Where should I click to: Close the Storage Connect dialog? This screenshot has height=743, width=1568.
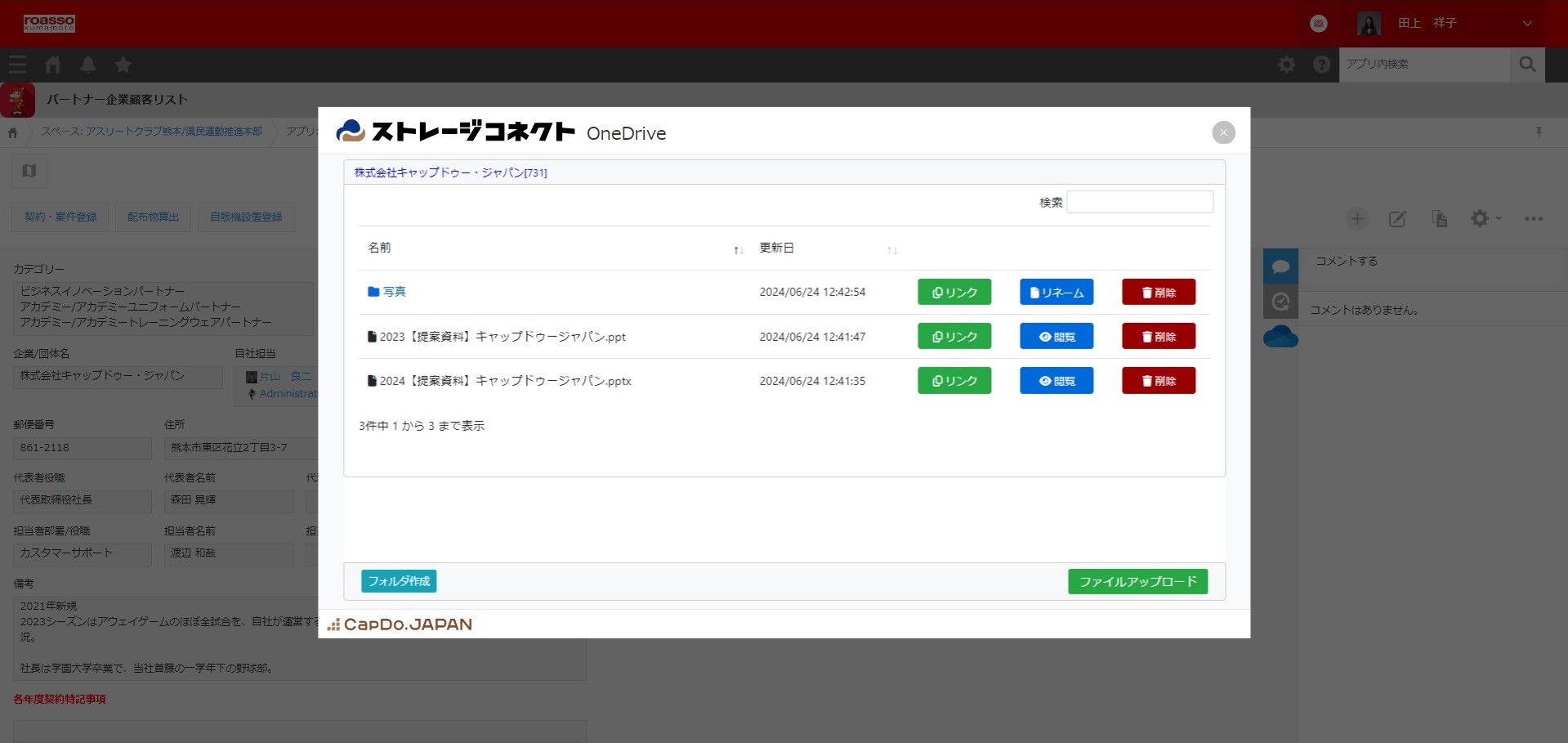point(1223,132)
